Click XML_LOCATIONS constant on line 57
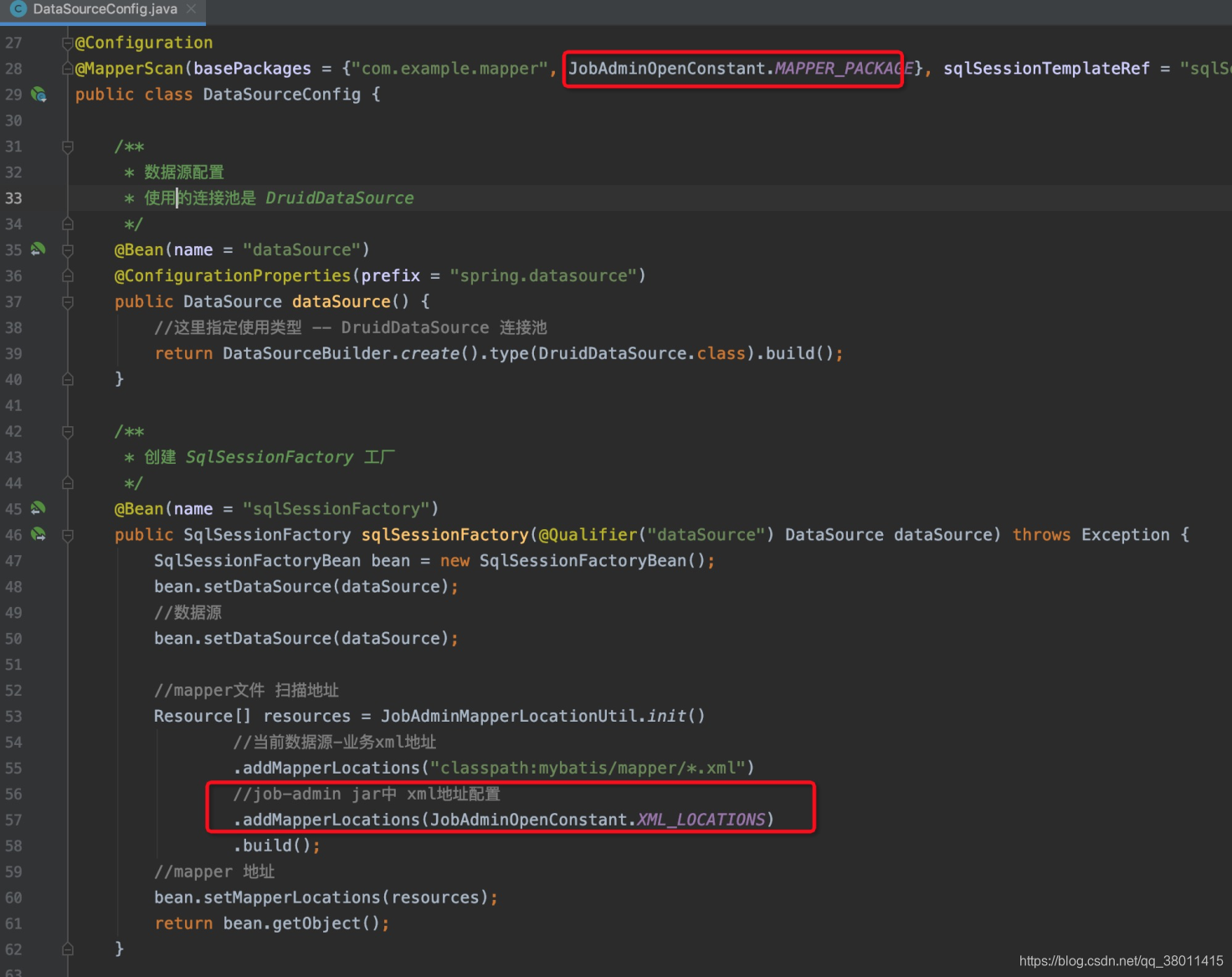Screen dimensions: 1232x977 pos(701,820)
